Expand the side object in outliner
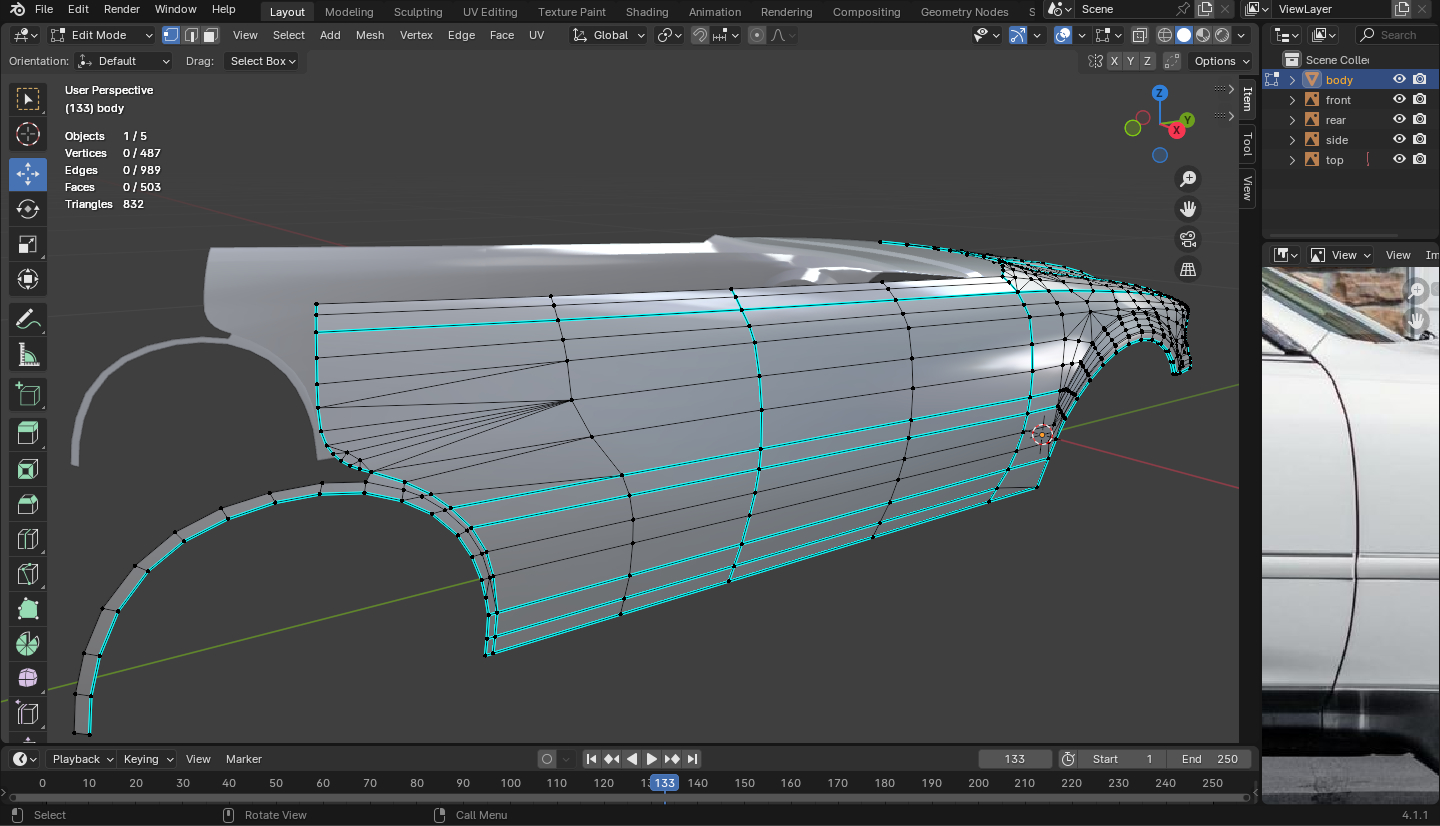The height and width of the screenshot is (826, 1440). click(x=1292, y=140)
